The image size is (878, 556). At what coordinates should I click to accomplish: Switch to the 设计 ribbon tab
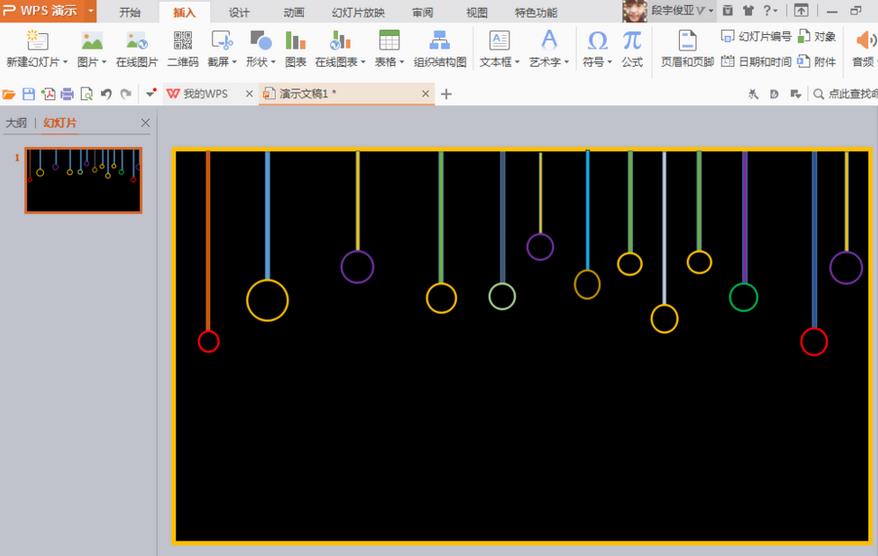point(239,12)
